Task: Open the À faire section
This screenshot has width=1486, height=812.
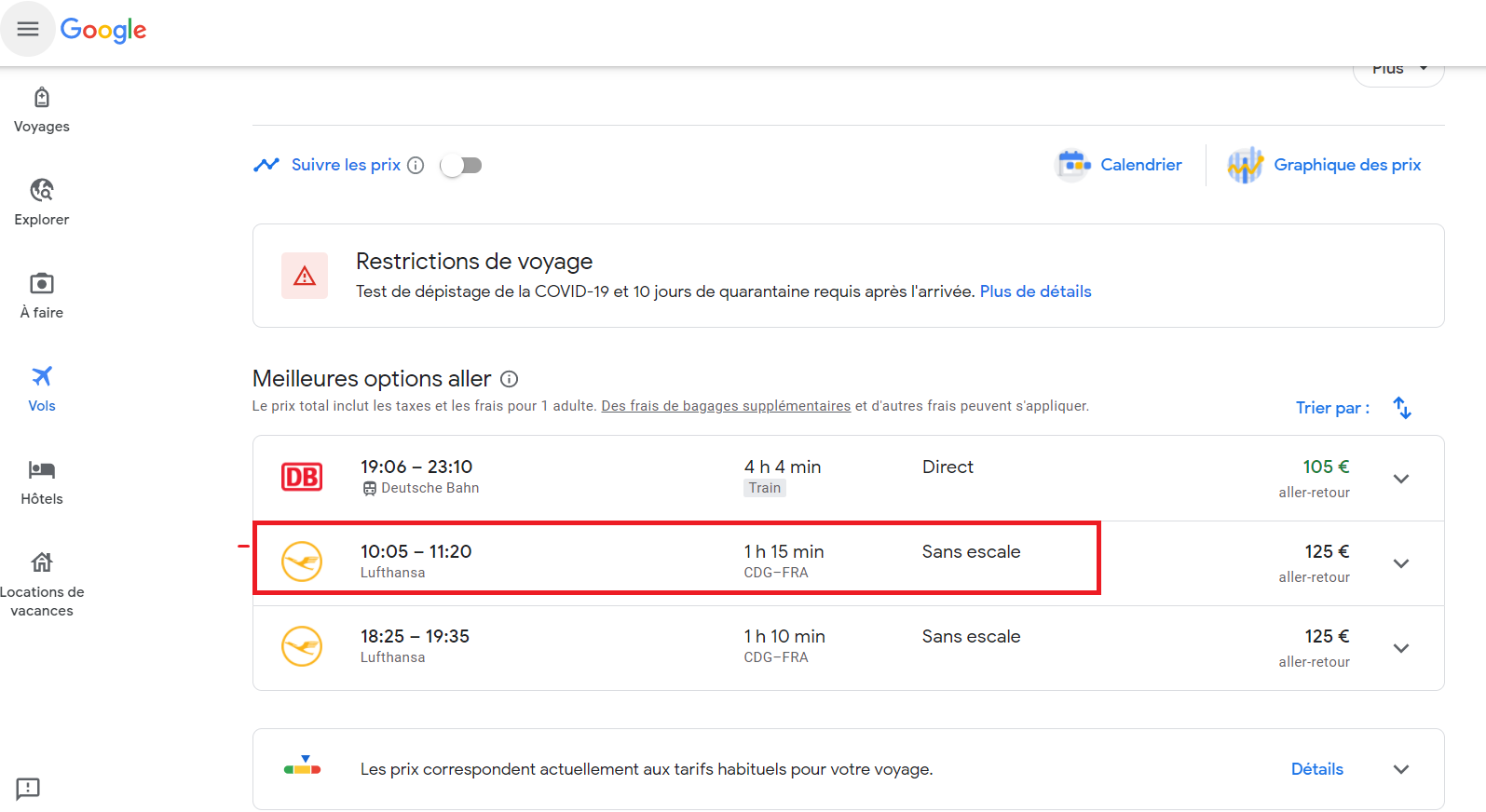Action: point(42,297)
